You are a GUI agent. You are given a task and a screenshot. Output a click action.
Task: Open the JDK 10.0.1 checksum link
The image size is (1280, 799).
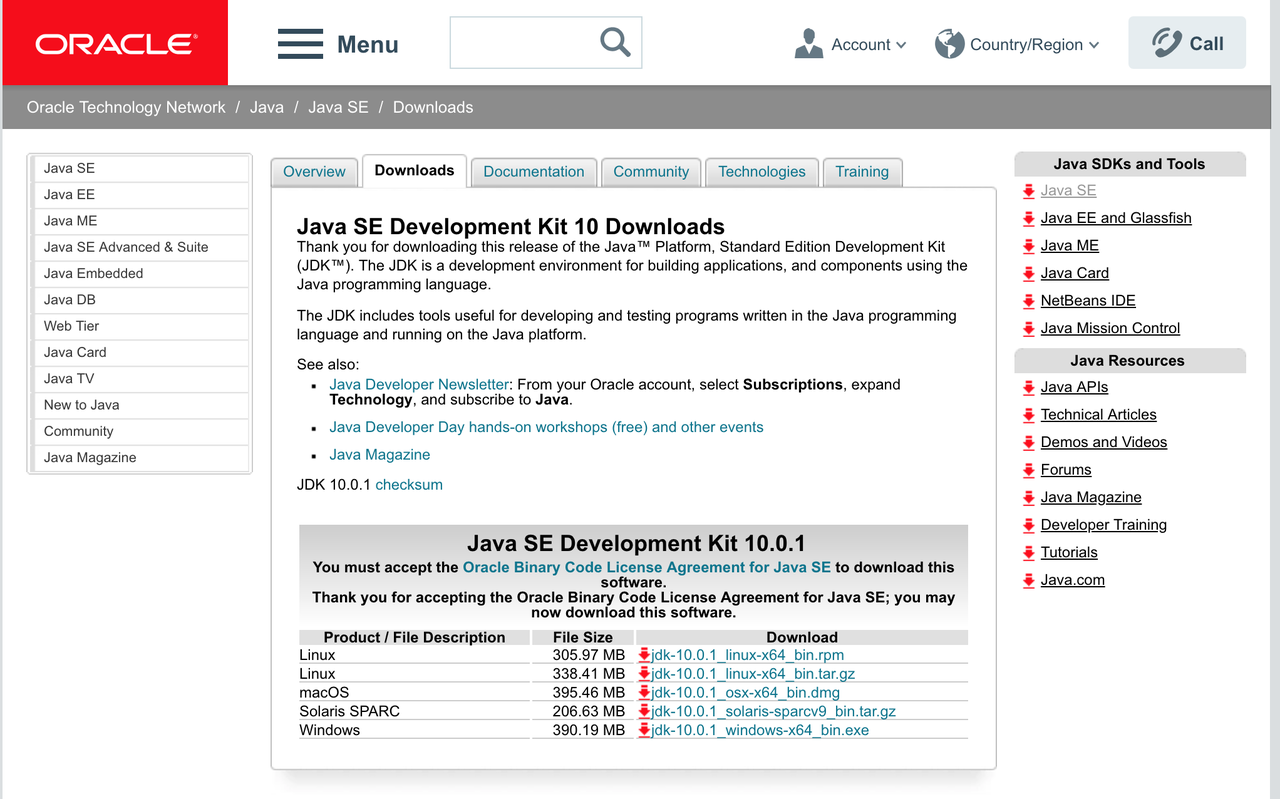click(409, 485)
